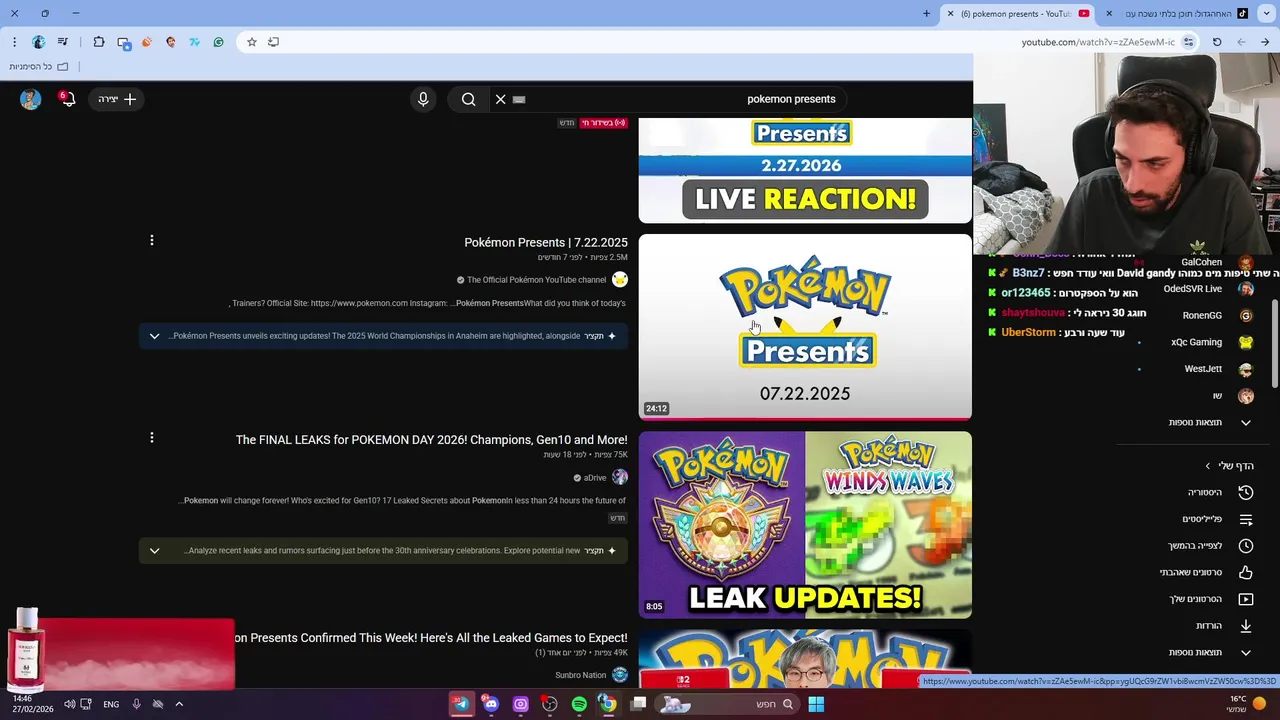Open the Chrome profile avatar
Viewport: 1280px width, 720px height.
coord(39,42)
